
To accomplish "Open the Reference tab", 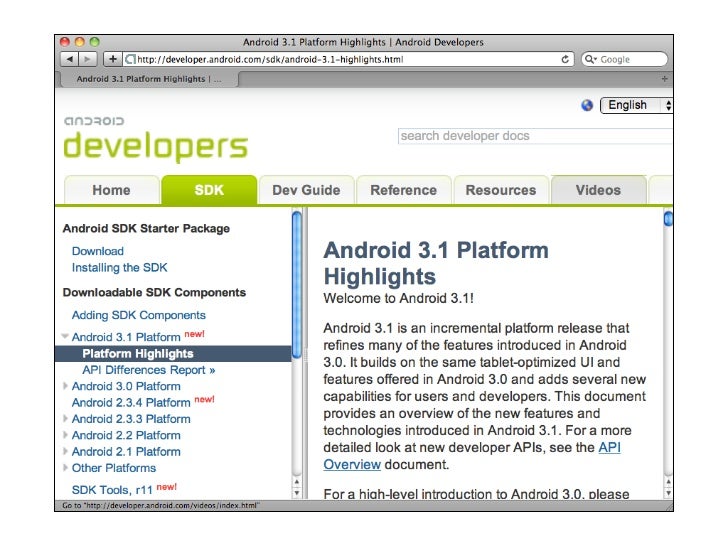I will (403, 190).
